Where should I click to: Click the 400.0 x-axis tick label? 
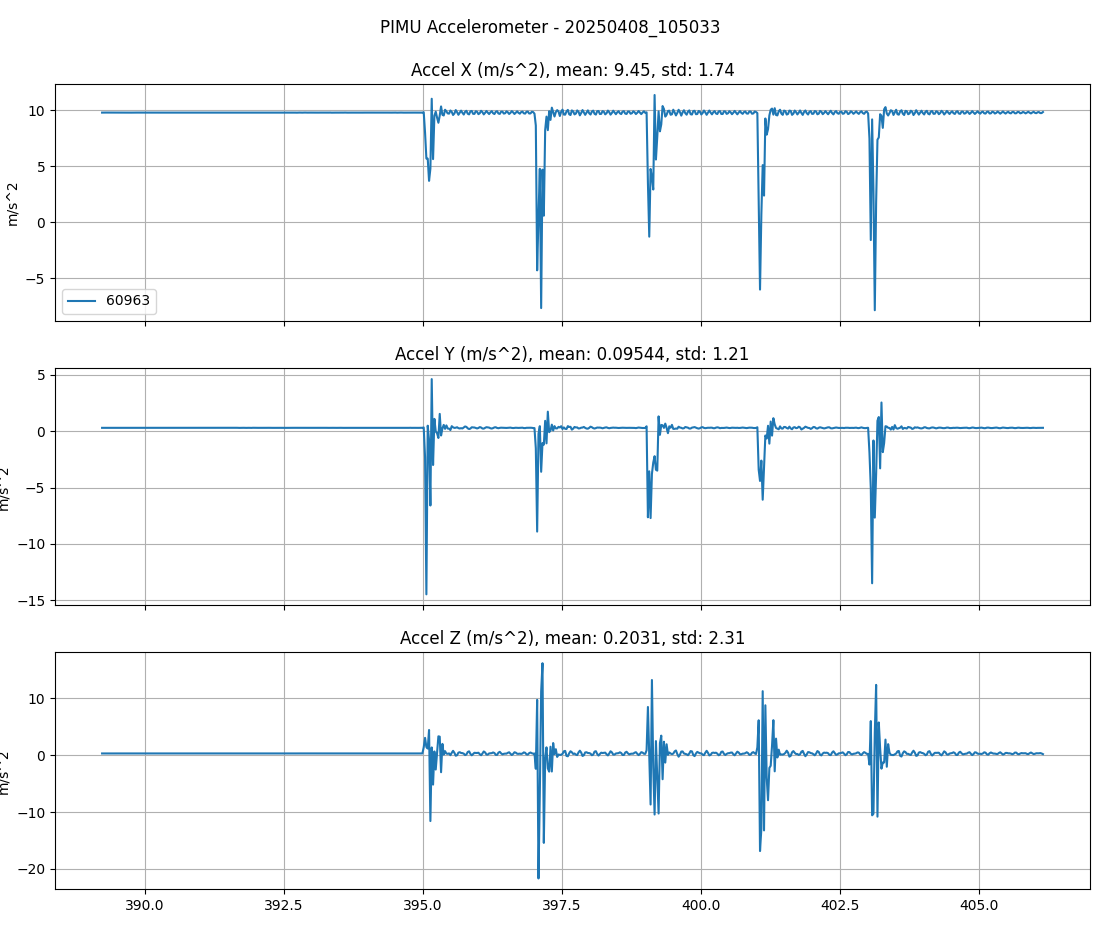pos(701,905)
